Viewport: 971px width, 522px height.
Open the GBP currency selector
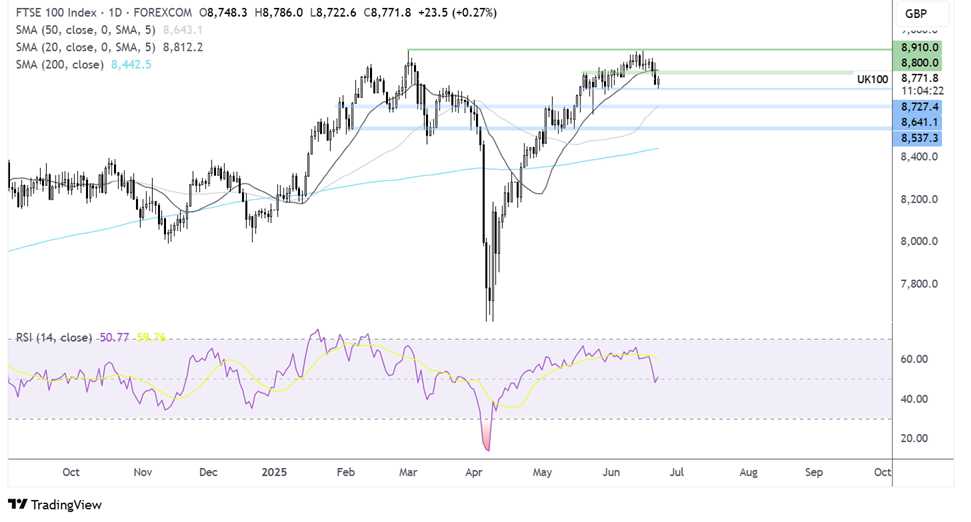pos(915,14)
